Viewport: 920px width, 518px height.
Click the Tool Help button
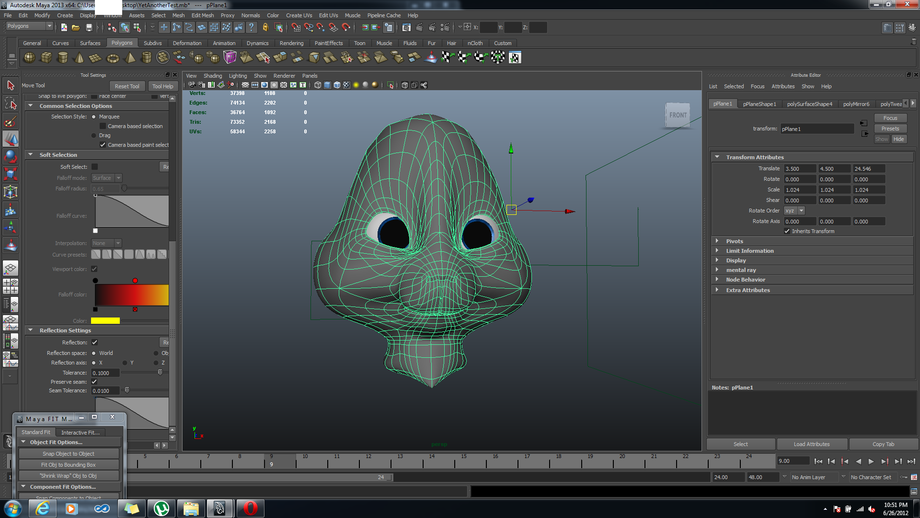(x=163, y=86)
